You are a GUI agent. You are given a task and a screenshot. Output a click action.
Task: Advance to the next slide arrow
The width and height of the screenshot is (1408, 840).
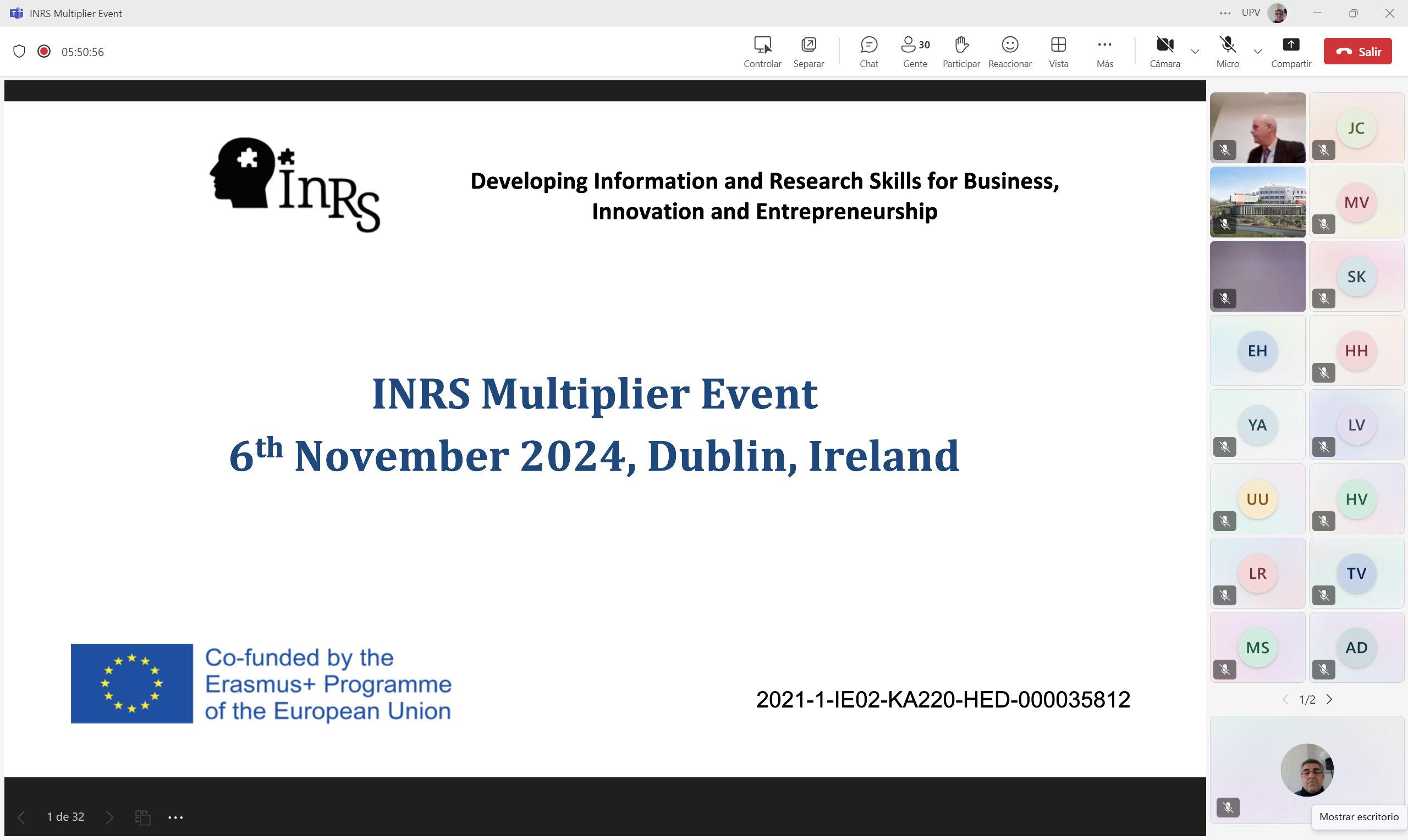coord(110,817)
